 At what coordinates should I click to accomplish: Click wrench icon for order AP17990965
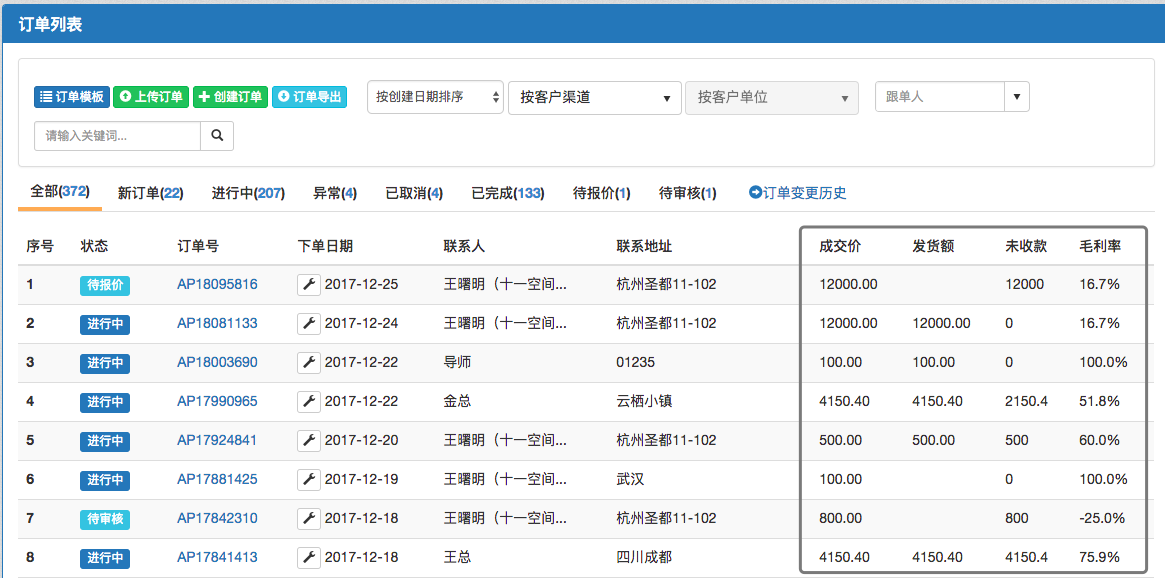pyautogui.click(x=309, y=401)
